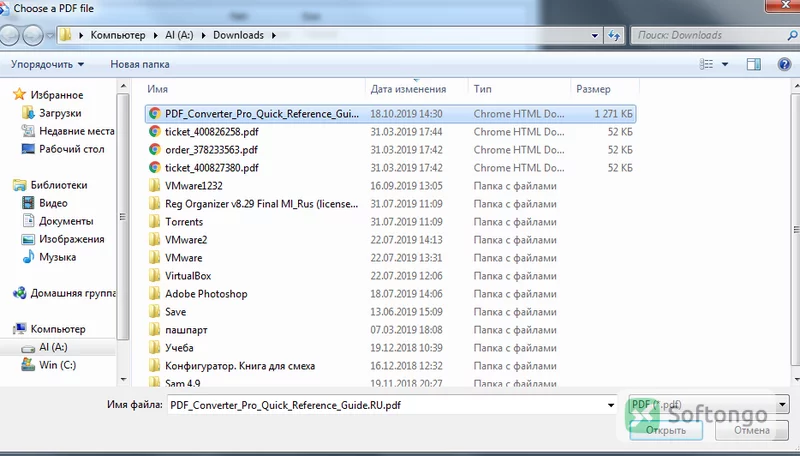
Task: Click the VMware2 folder icon
Action: [154, 240]
